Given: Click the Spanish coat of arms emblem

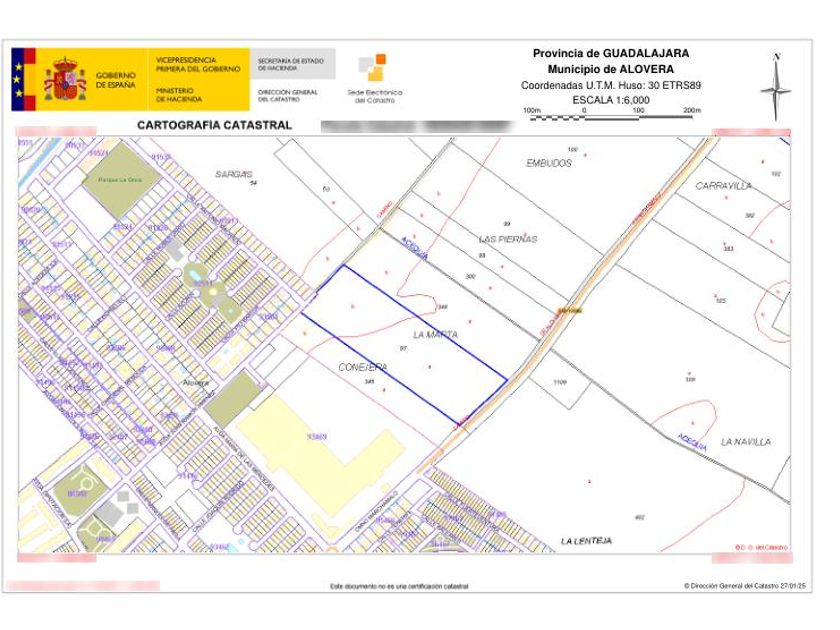Looking at the screenshot, I should pos(65,79).
